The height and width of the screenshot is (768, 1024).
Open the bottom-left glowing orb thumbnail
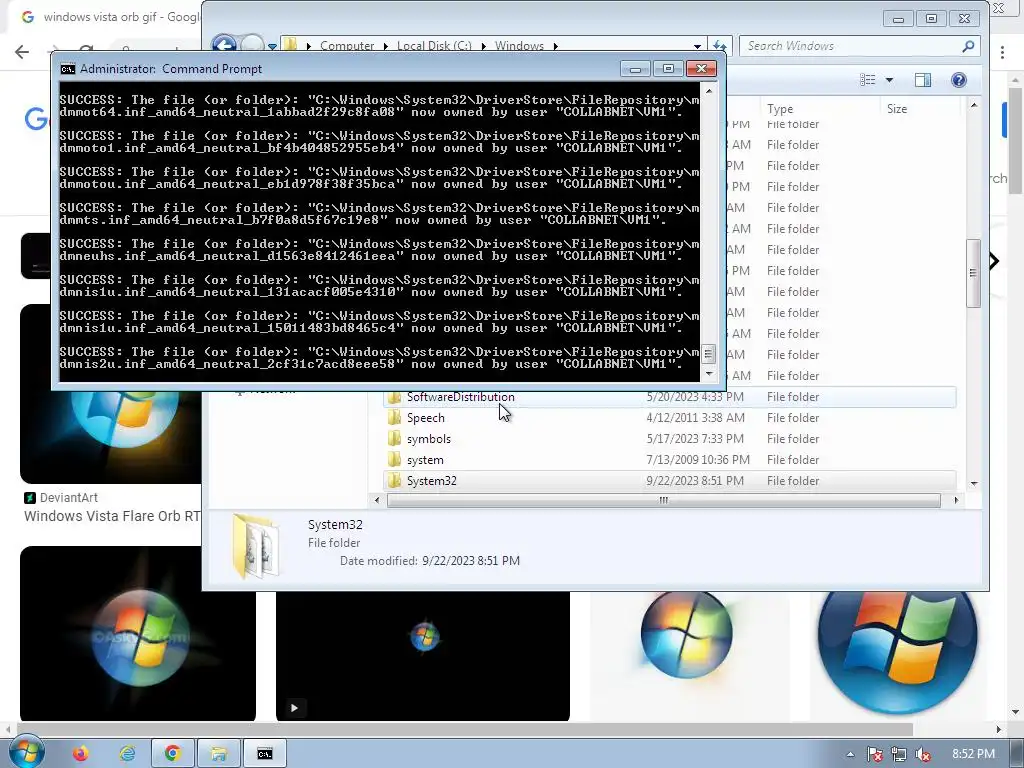click(x=138, y=633)
